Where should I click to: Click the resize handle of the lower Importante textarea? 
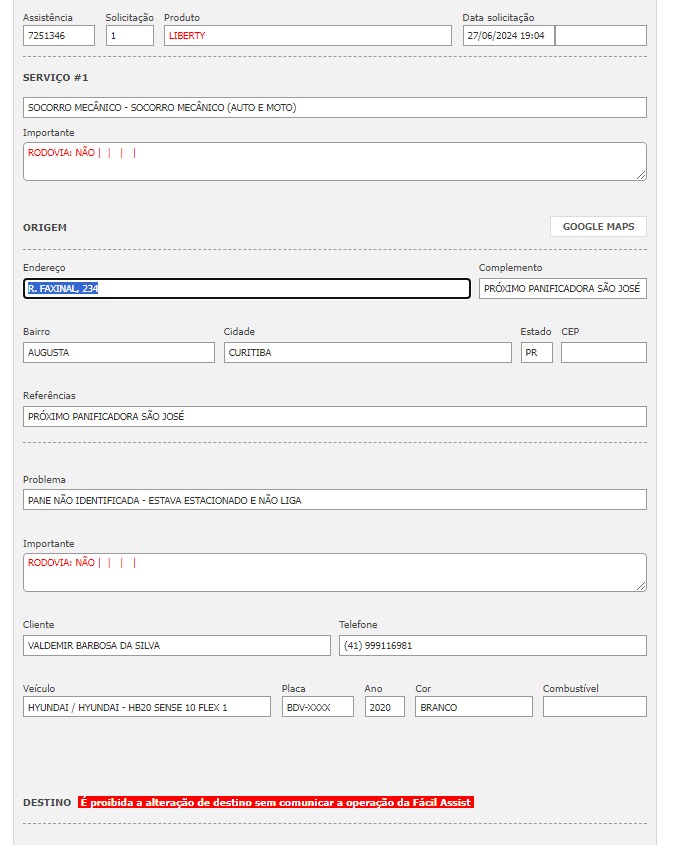pyautogui.click(x=641, y=586)
